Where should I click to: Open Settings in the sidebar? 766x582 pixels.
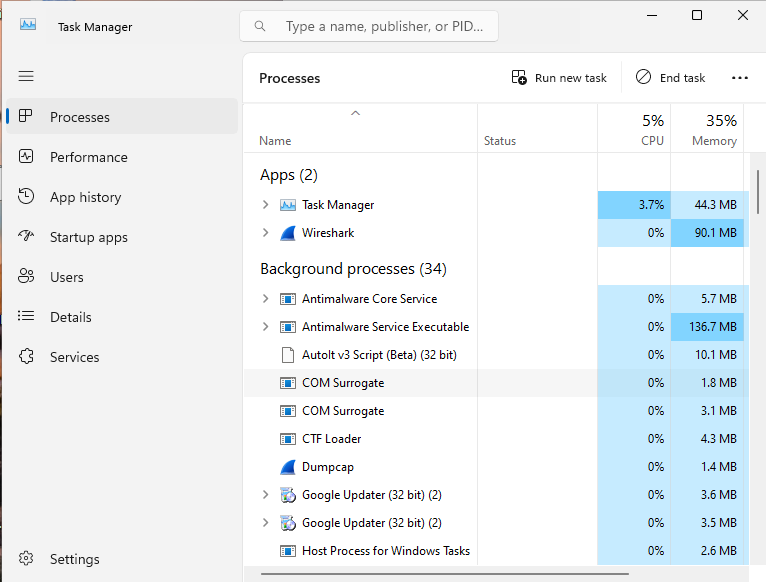click(x=74, y=559)
